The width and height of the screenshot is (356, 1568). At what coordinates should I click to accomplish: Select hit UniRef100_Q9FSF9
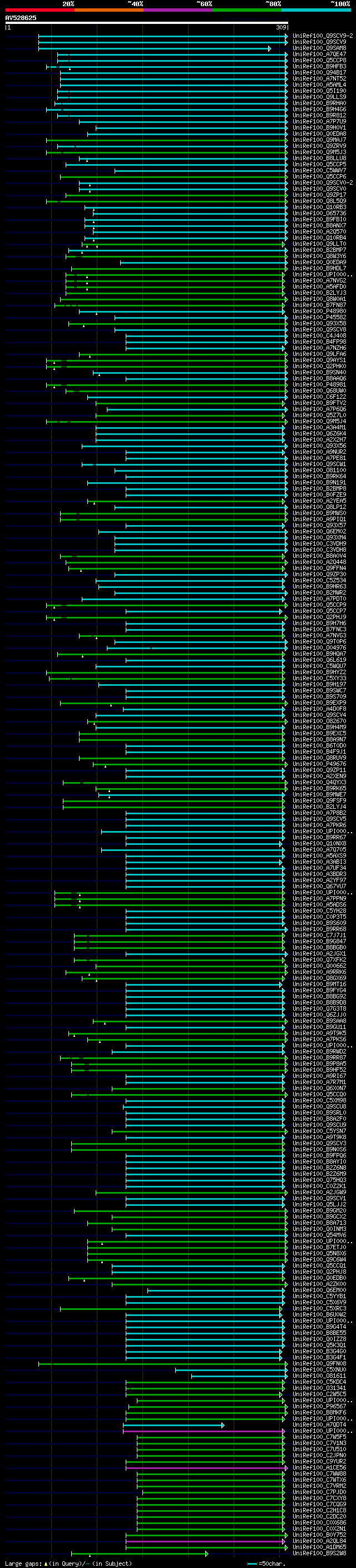(319, 801)
